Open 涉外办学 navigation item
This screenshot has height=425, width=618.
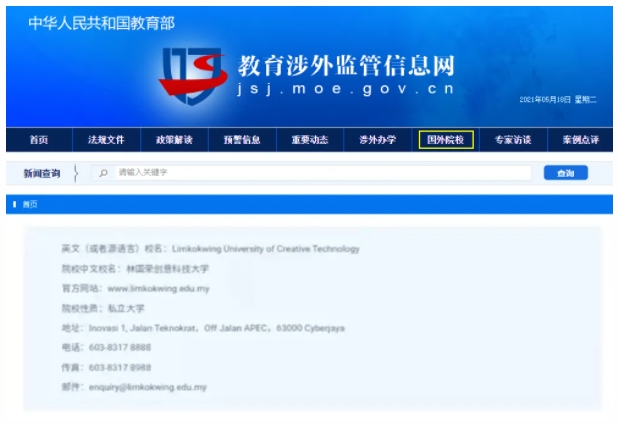(378, 140)
